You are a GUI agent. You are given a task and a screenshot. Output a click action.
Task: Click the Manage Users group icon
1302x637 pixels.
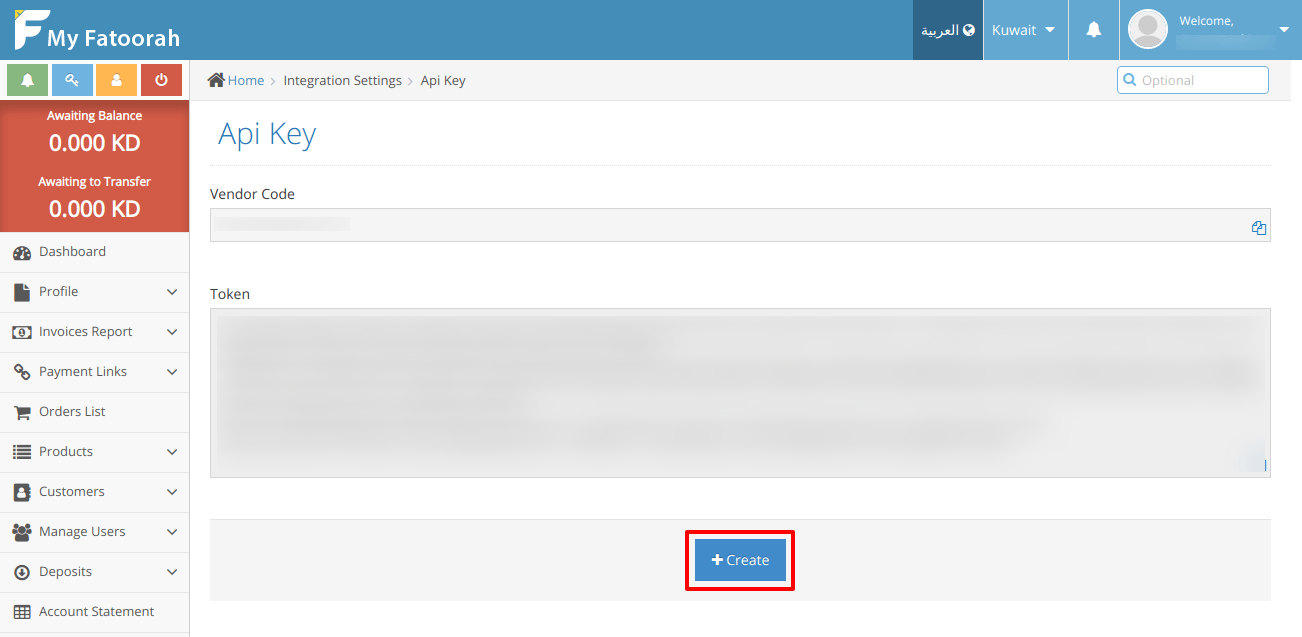click(22, 532)
